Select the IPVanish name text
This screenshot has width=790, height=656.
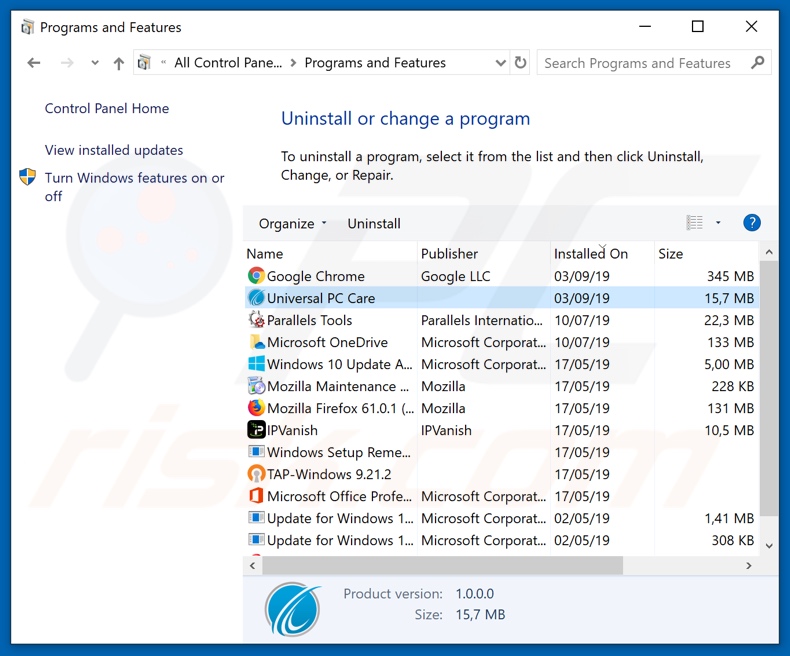[x=292, y=430]
